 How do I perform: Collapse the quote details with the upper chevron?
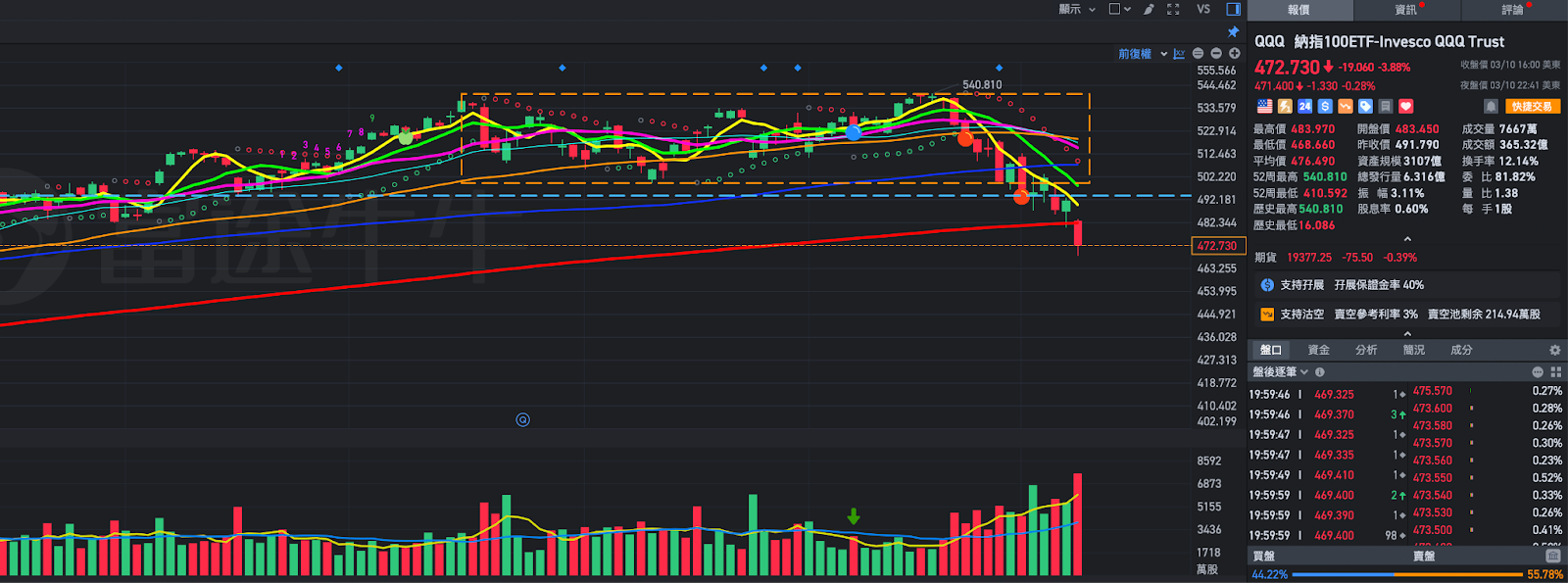click(1407, 239)
